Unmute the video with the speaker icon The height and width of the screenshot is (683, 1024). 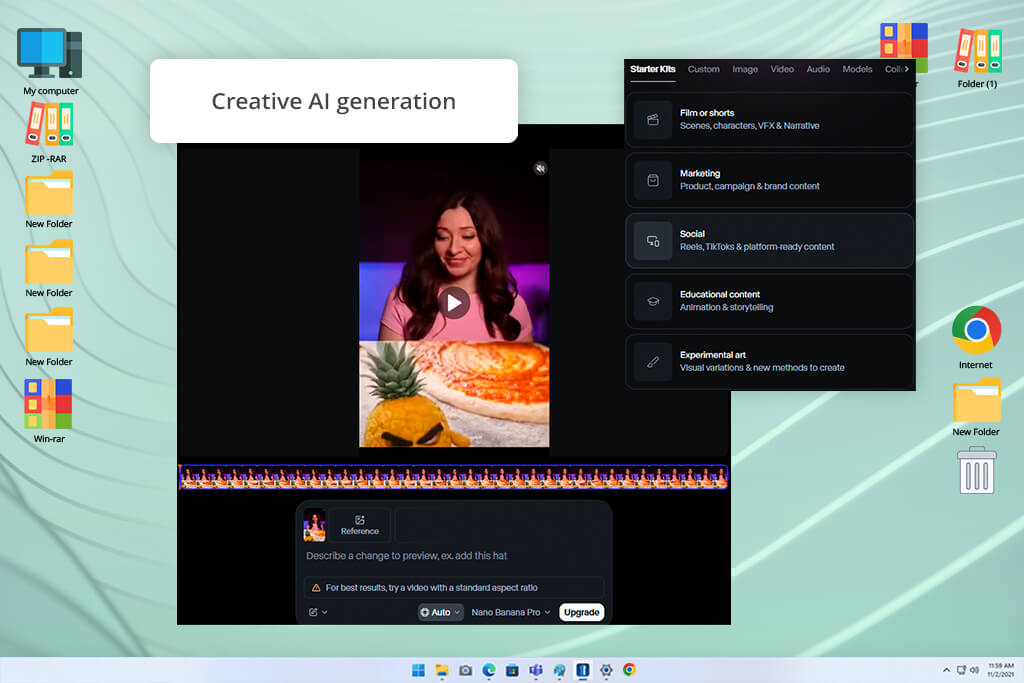(540, 168)
